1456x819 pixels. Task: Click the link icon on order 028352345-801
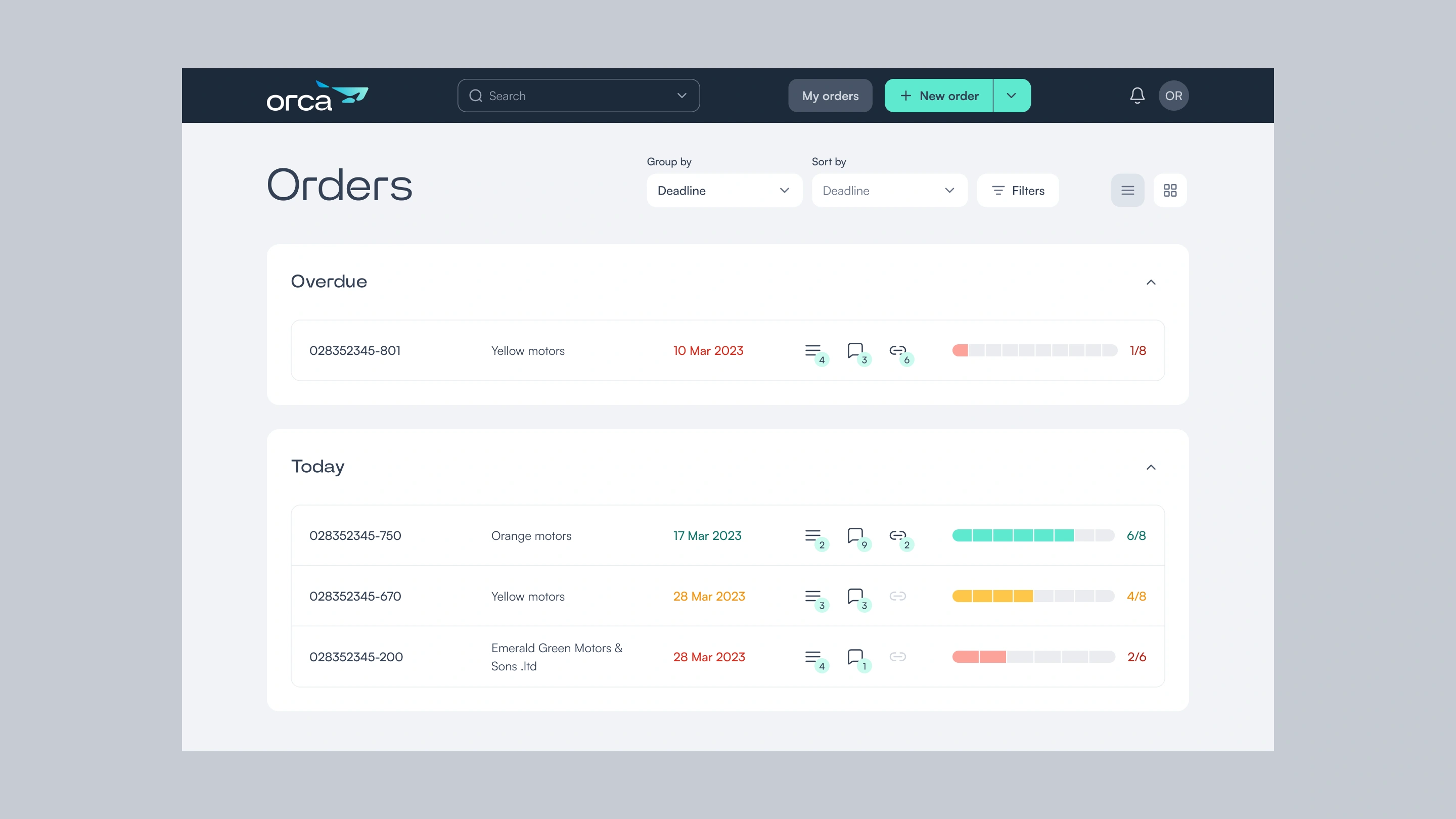point(897,350)
